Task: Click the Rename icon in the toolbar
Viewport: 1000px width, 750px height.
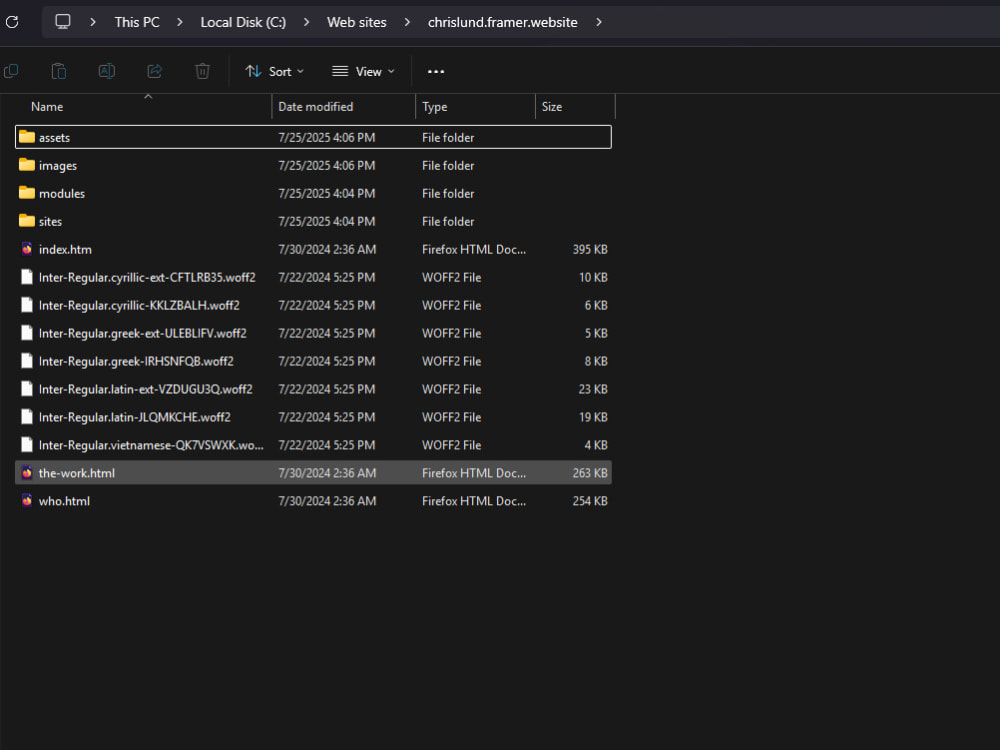Action: pos(107,71)
